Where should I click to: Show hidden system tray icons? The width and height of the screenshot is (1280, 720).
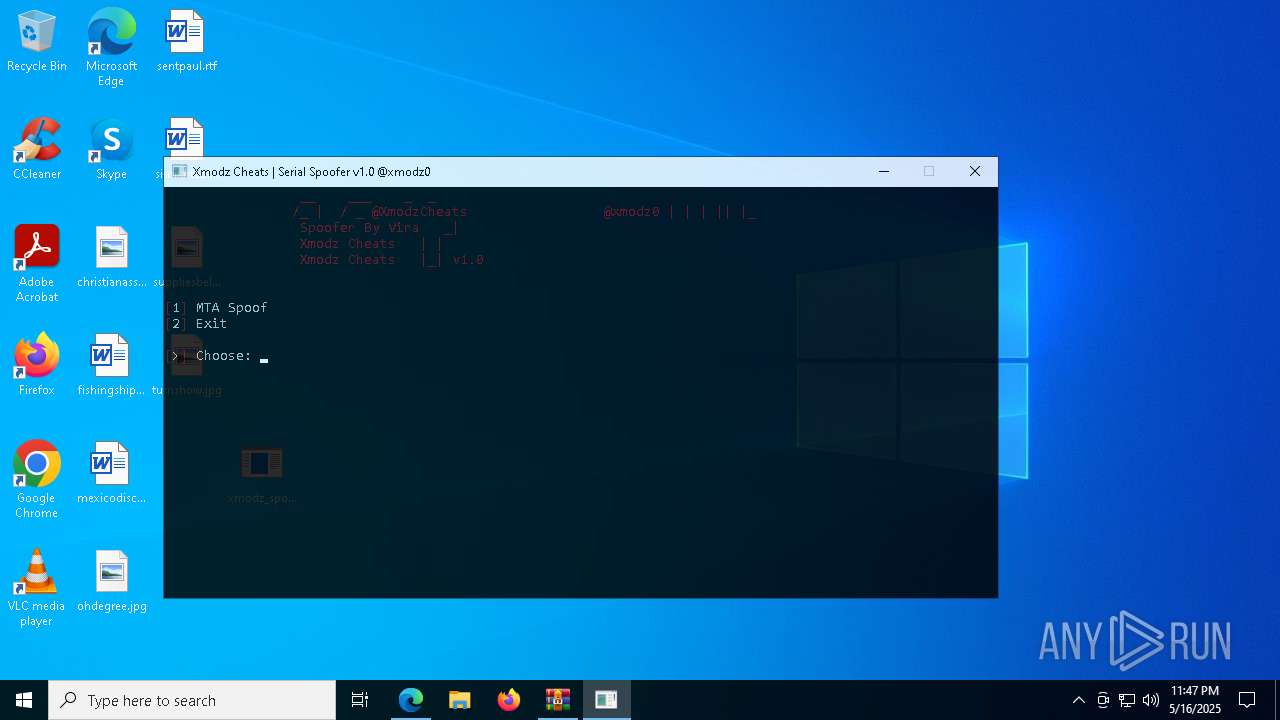pyautogui.click(x=1078, y=700)
